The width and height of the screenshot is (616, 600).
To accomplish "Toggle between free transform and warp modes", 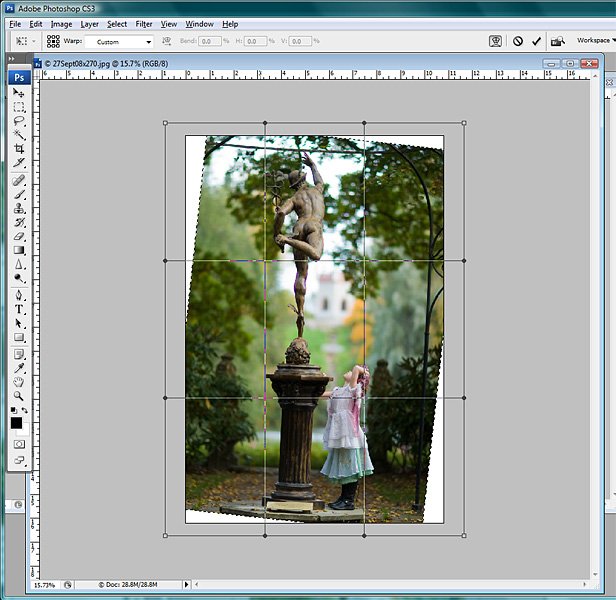I will click(x=495, y=41).
